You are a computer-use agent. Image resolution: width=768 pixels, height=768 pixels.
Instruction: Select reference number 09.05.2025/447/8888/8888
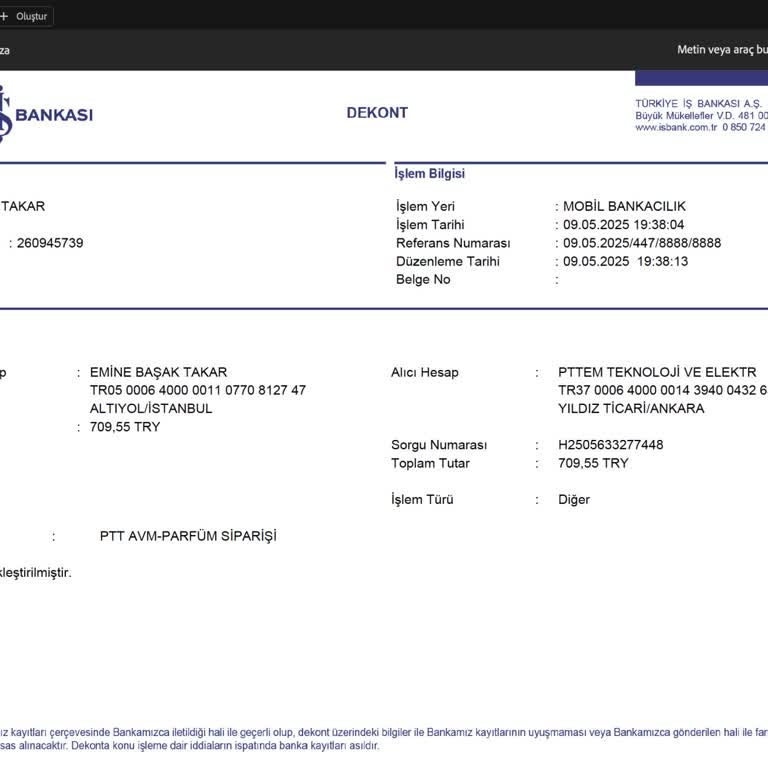[x=642, y=243]
